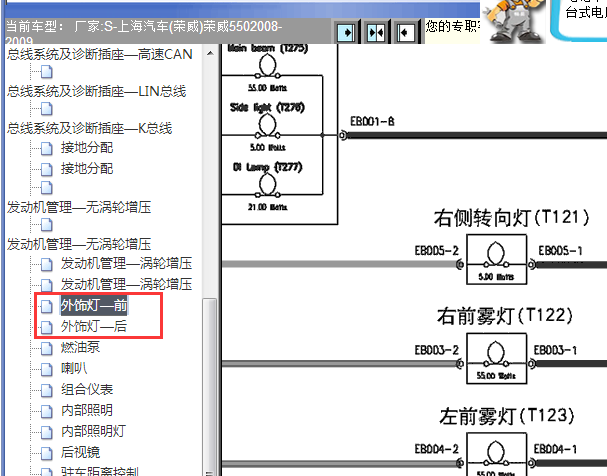Click 右前雾灯(T122) label in diagram
The image size is (607, 476).
point(505,316)
